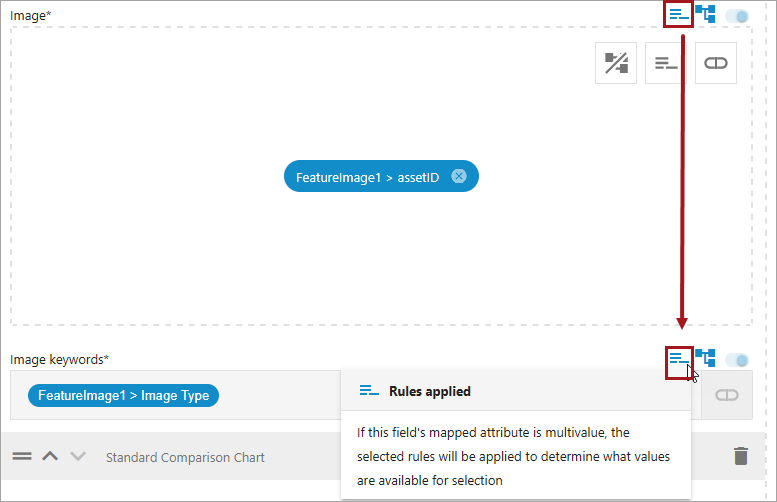The height and width of the screenshot is (502, 777).
Task: Open the hierarchy icon beside Image keywords
Action: click(x=706, y=358)
